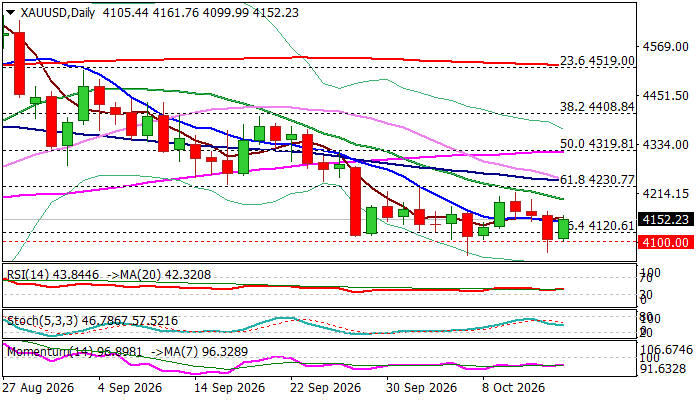Click the 30 Sep 2026 date label
This screenshot has height=400, width=700.
point(421,388)
